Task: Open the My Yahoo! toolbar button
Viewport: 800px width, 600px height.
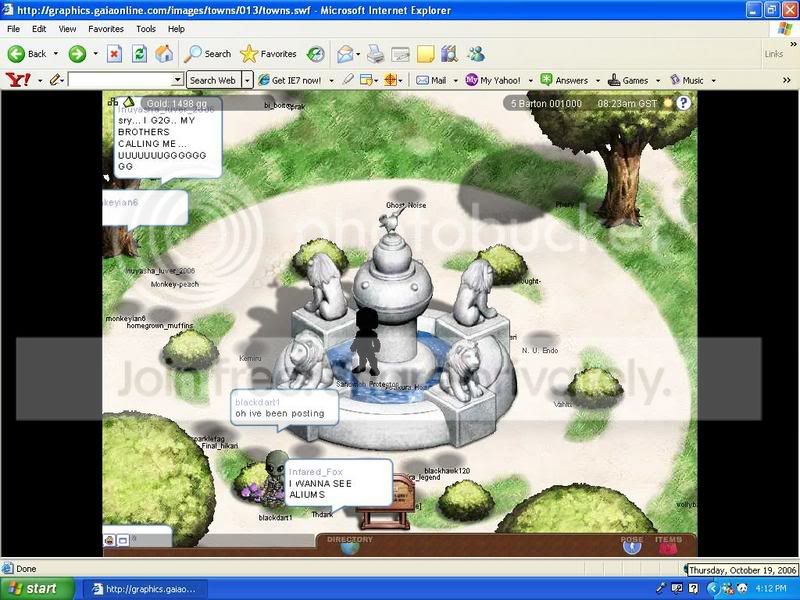Action: (493, 81)
